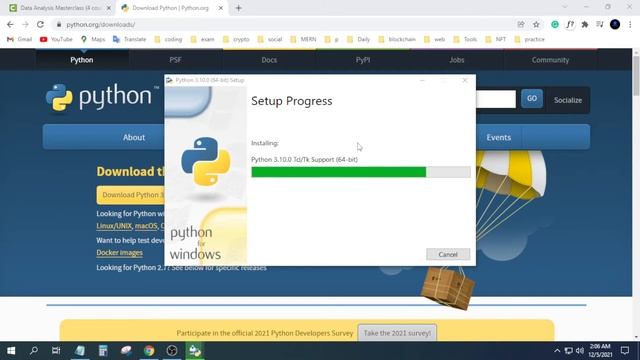640x360 pixels.
Task: Click the address bar URL field
Action: coord(286,24)
